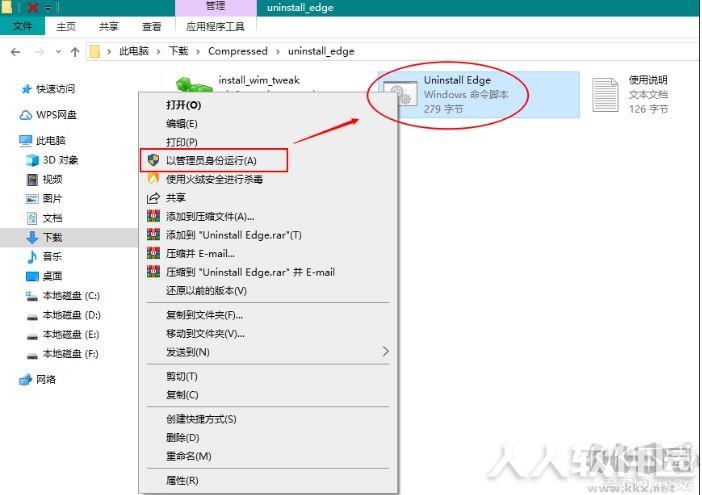Image resolution: width=702 pixels, height=495 pixels.
Task: Switch to the 主页 ribbon tab
Action: point(66,26)
